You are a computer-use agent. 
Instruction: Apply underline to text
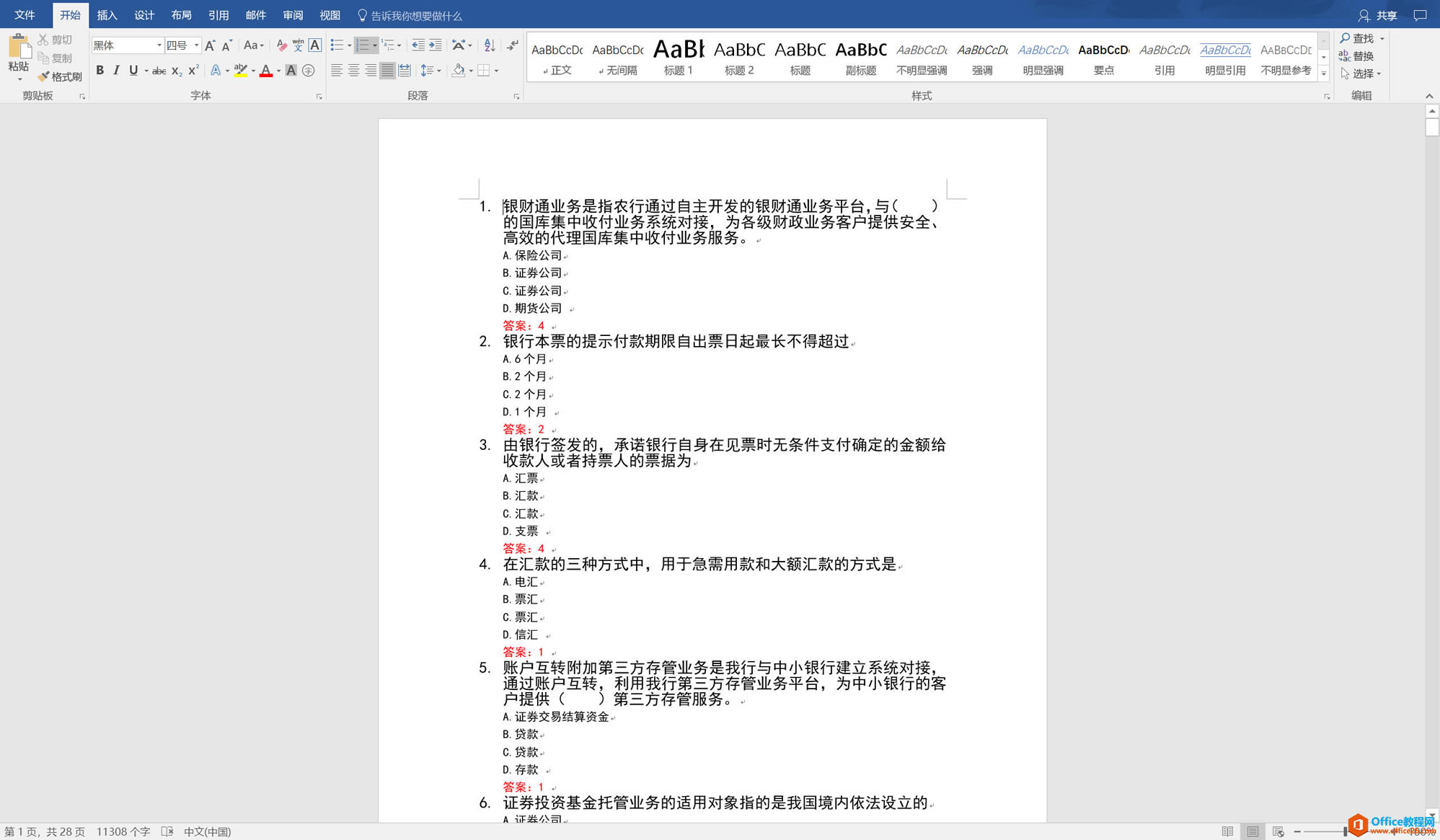[133, 71]
